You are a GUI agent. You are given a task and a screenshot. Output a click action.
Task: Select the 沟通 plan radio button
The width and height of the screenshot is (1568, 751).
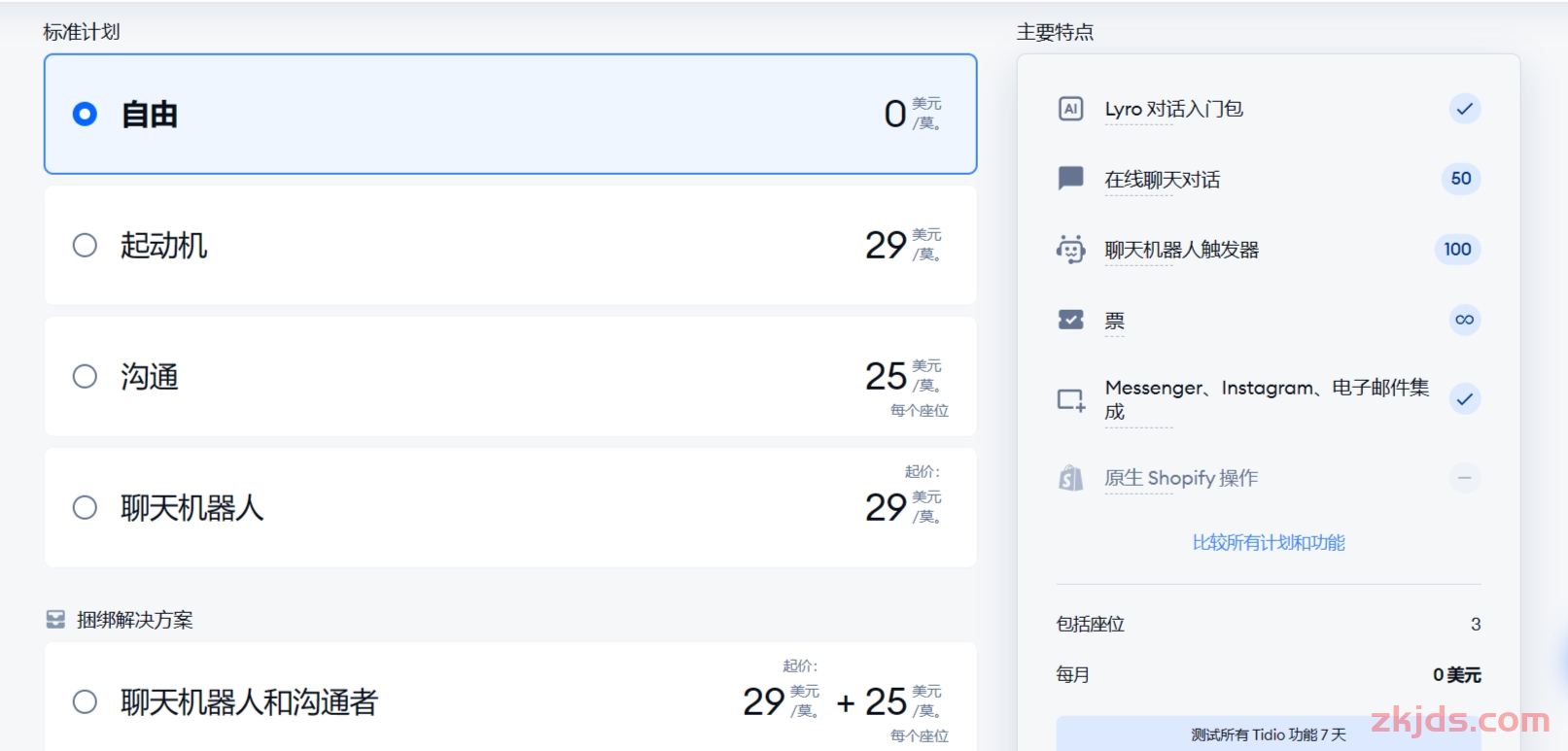pyautogui.click(x=85, y=376)
